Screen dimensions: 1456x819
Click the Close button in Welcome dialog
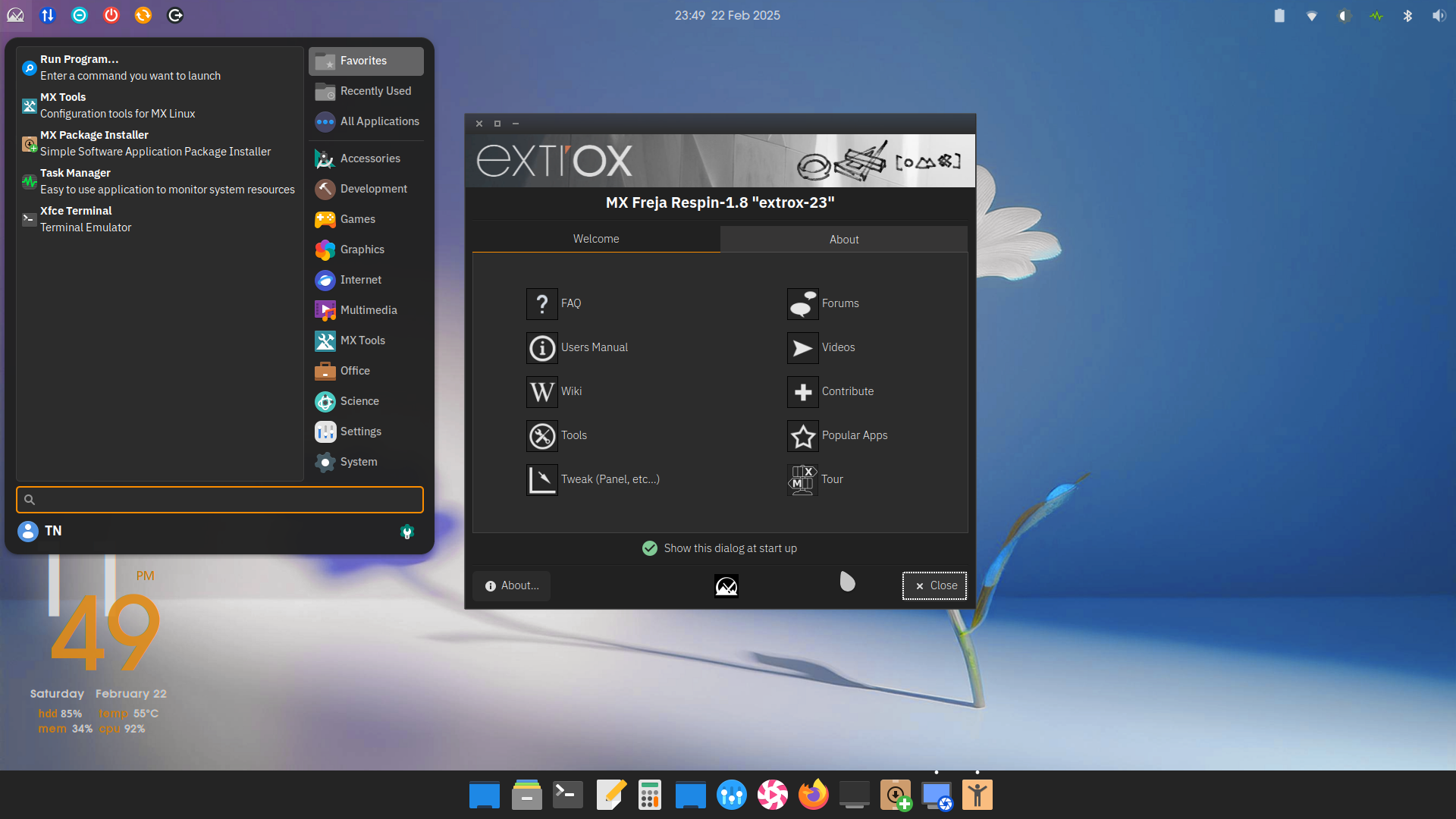click(934, 585)
